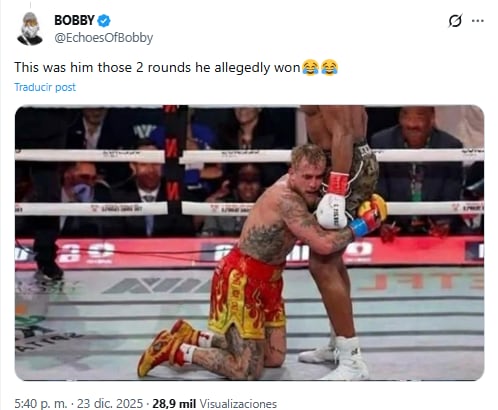The height and width of the screenshot is (410, 498).
Task: Open the Grok explain-post icon
Action: pos(455,21)
